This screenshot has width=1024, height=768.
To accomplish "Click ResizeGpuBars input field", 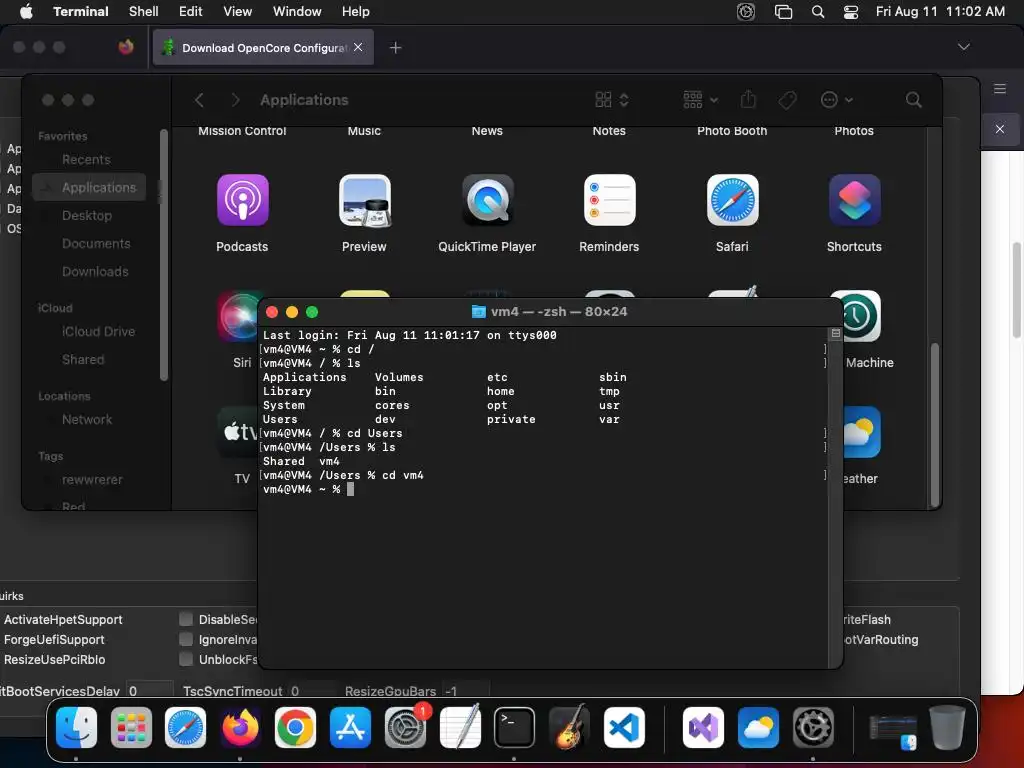I will [x=465, y=690].
